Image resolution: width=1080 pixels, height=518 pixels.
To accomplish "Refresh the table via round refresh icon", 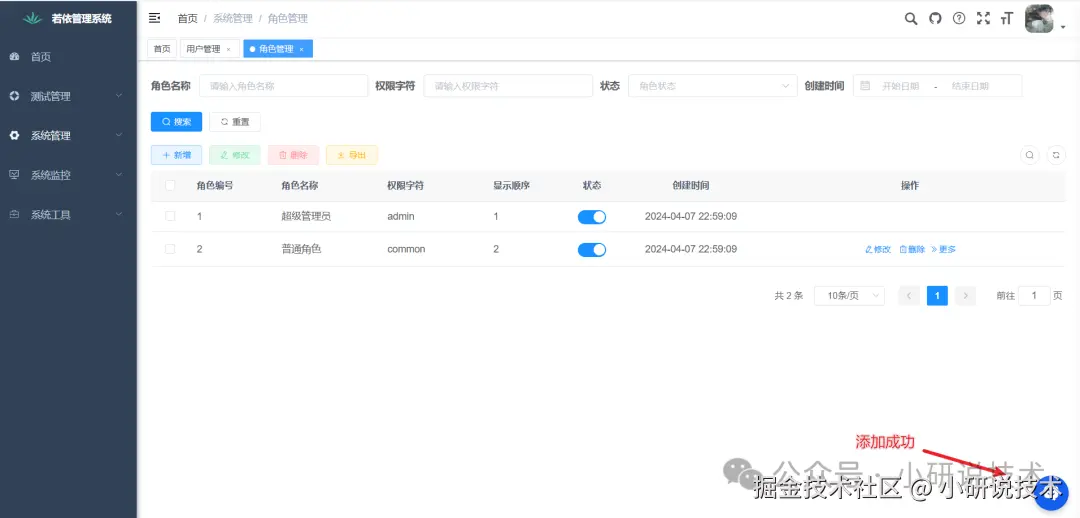I will 1056,155.
